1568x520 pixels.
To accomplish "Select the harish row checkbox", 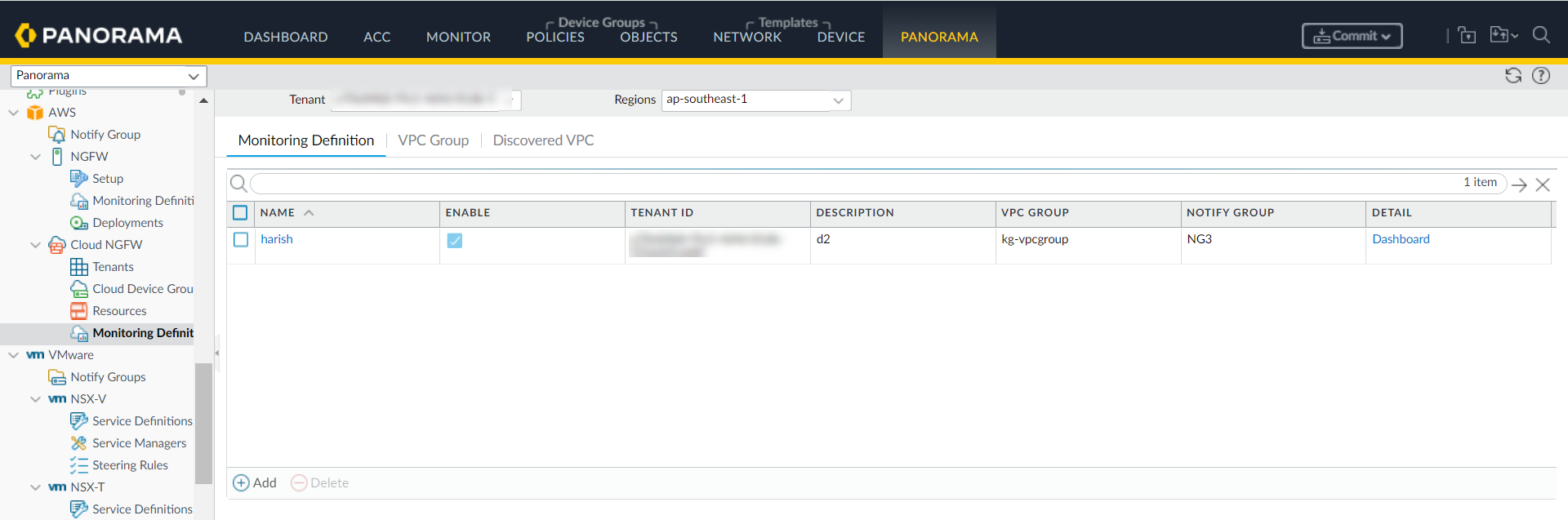I will (241, 240).
